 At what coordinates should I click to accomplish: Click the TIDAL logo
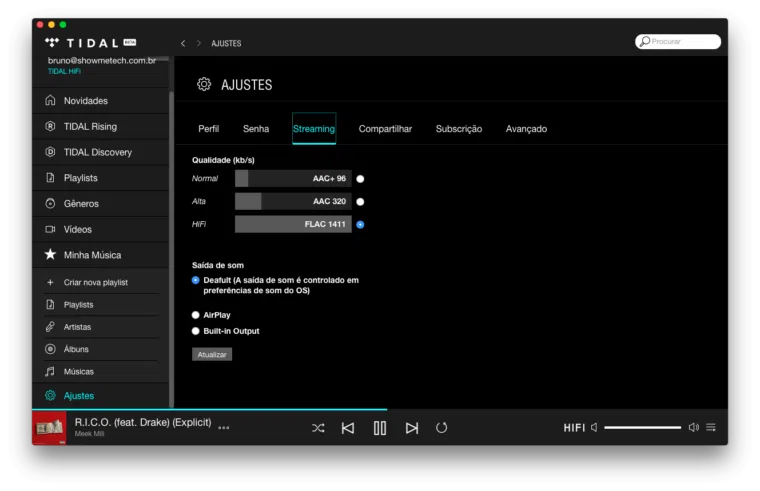pyautogui.click(x=90, y=43)
